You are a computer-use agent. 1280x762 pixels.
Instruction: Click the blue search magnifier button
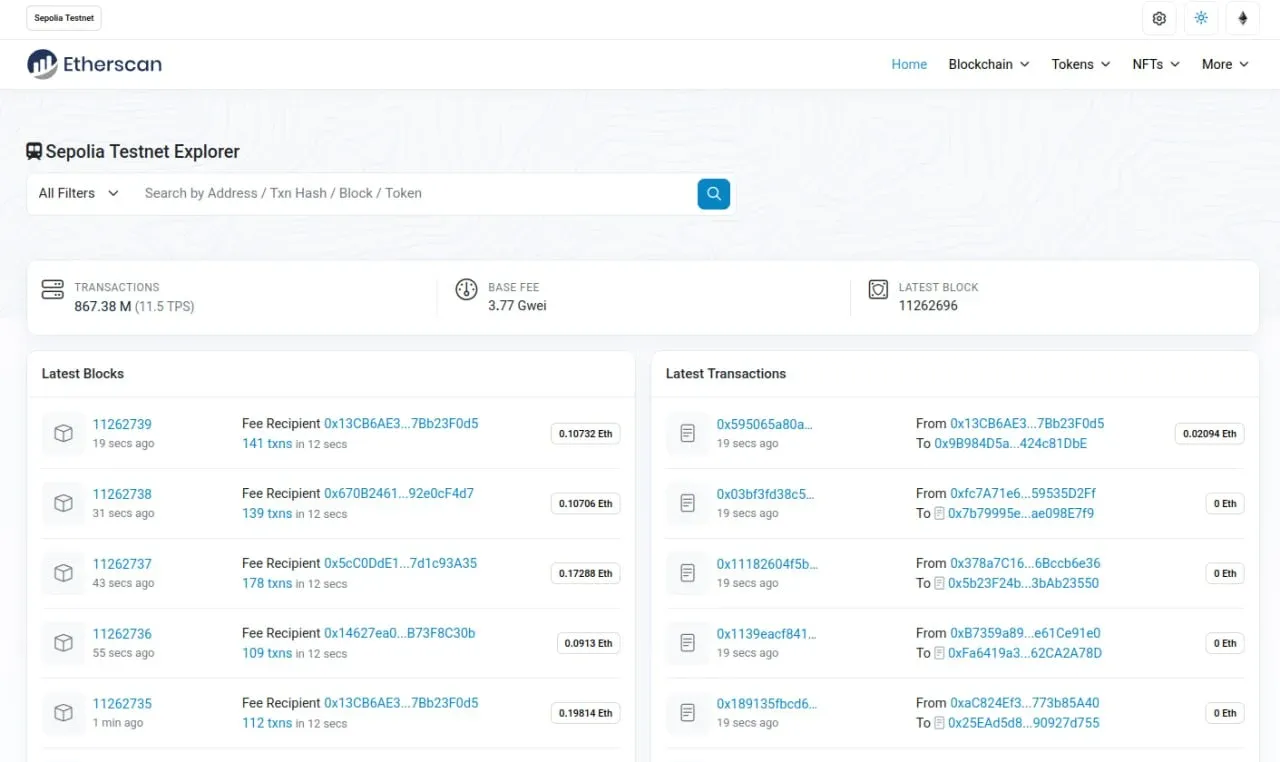coord(713,194)
